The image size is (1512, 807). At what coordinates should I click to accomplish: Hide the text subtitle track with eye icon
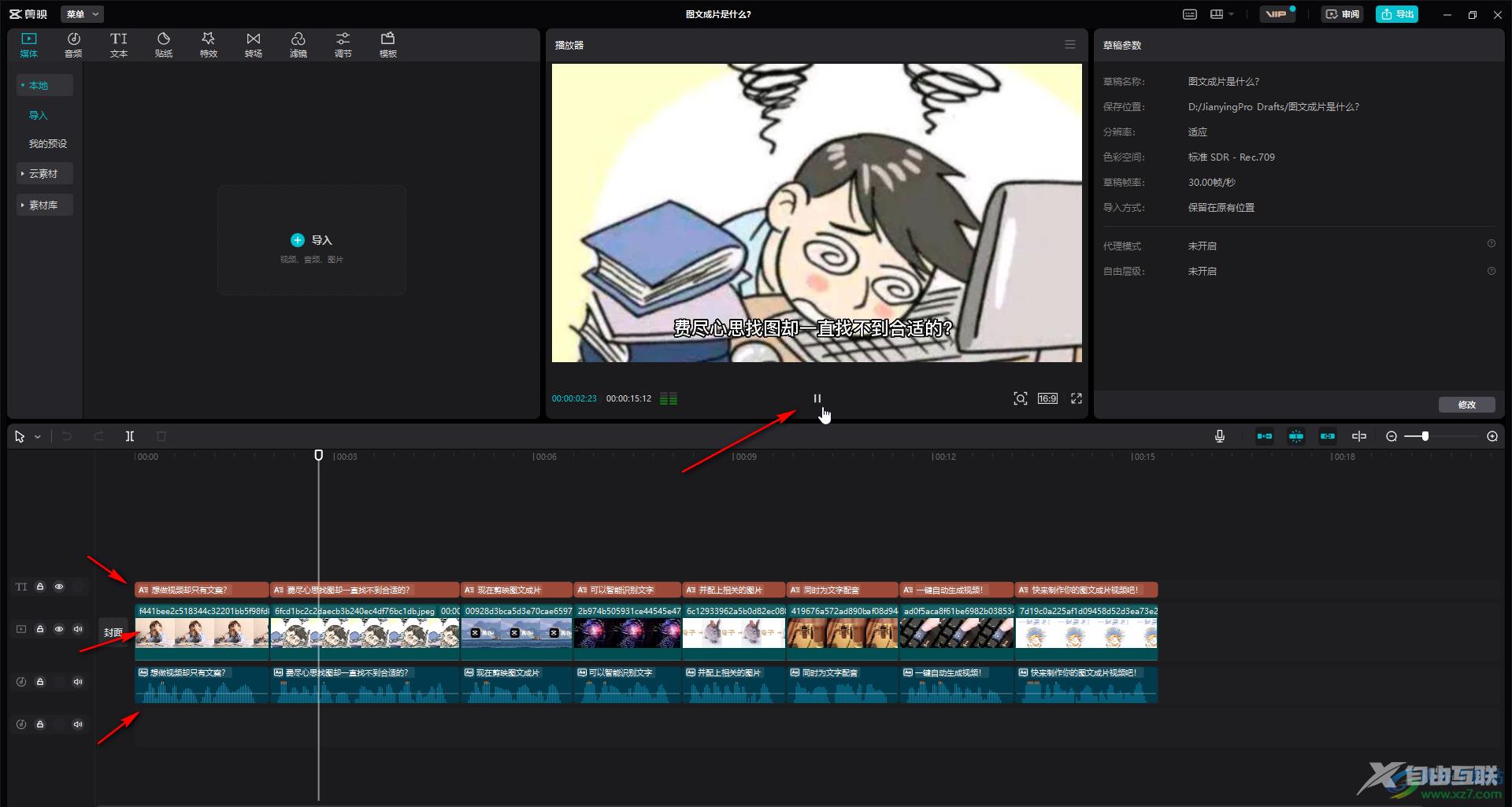coord(59,587)
